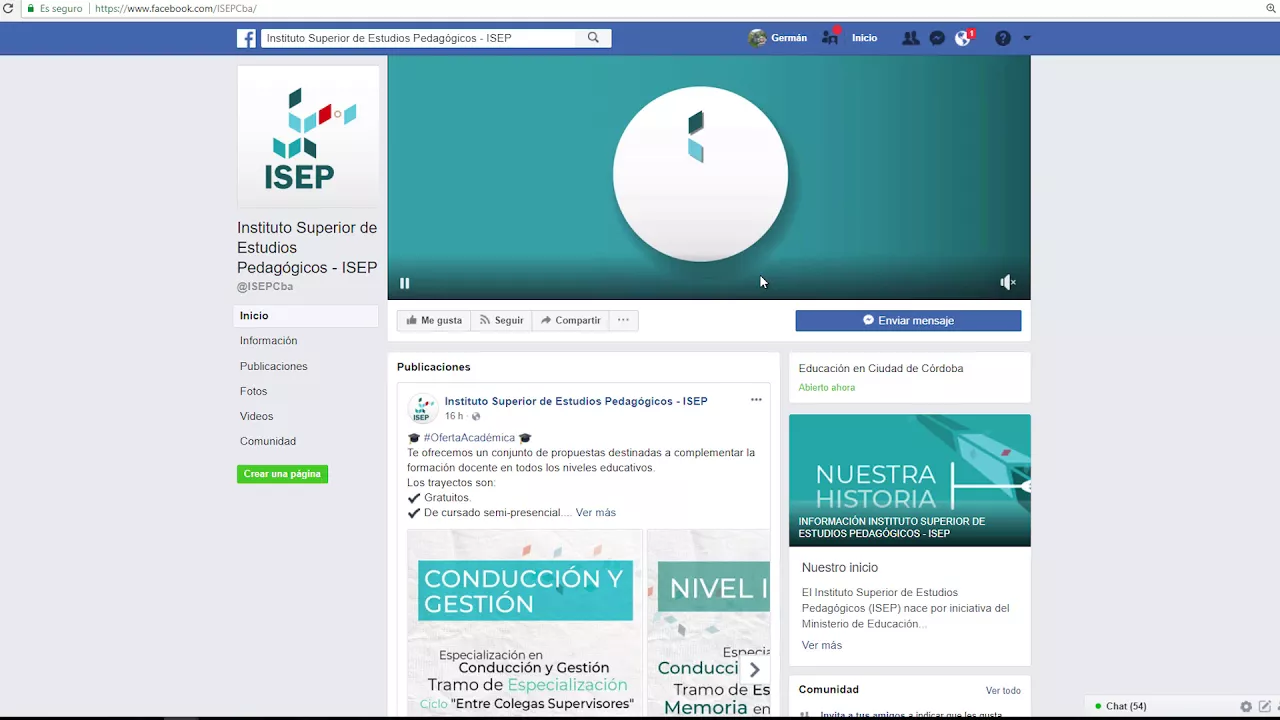The width and height of the screenshot is (1280, 720).
Task: Click the browser reload button
Action: pos(8,8)
